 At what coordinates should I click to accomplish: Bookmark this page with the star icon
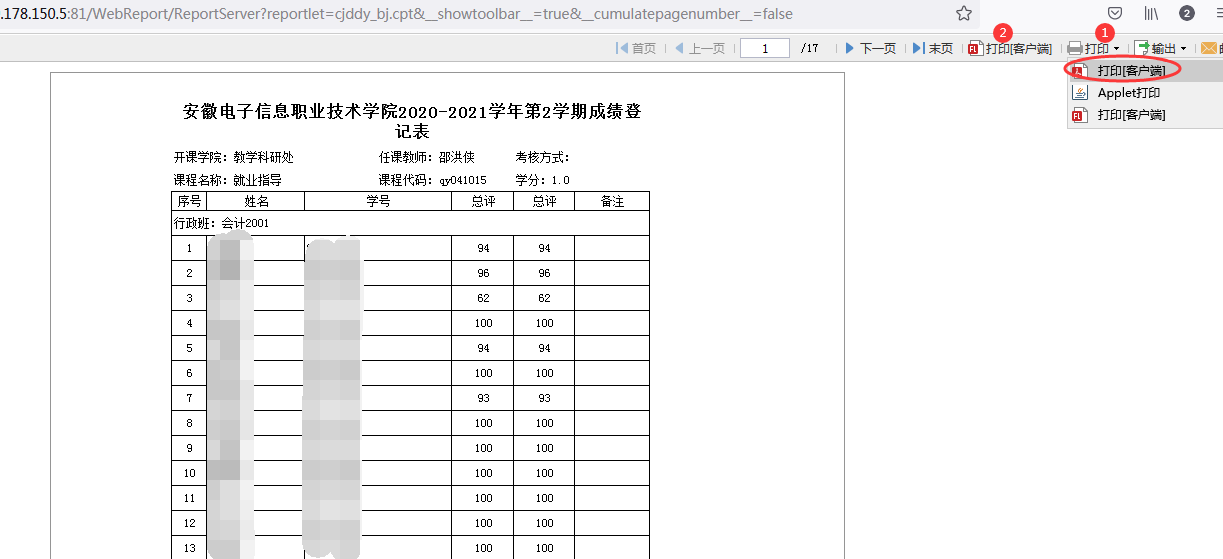click(963, 13)
